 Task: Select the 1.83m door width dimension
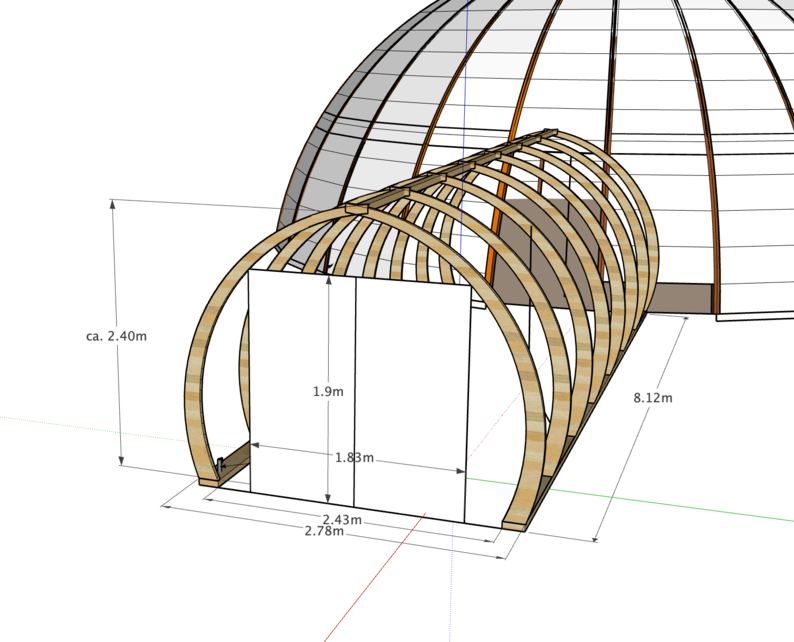[354, 458]
